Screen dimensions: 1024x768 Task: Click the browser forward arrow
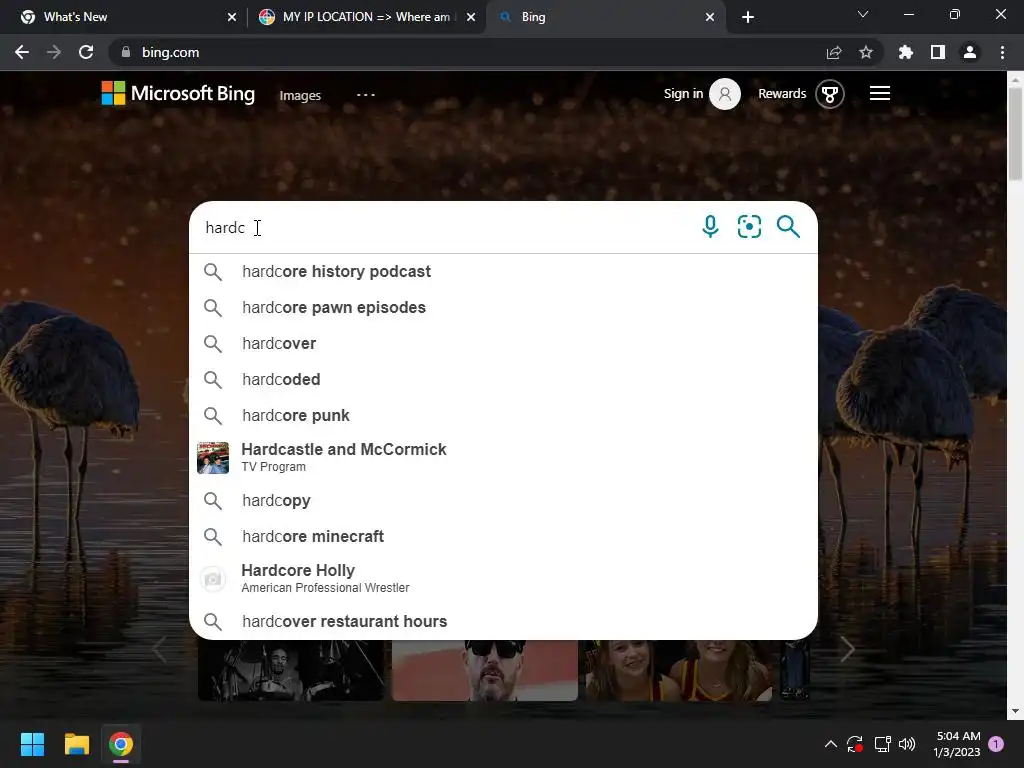54,52
